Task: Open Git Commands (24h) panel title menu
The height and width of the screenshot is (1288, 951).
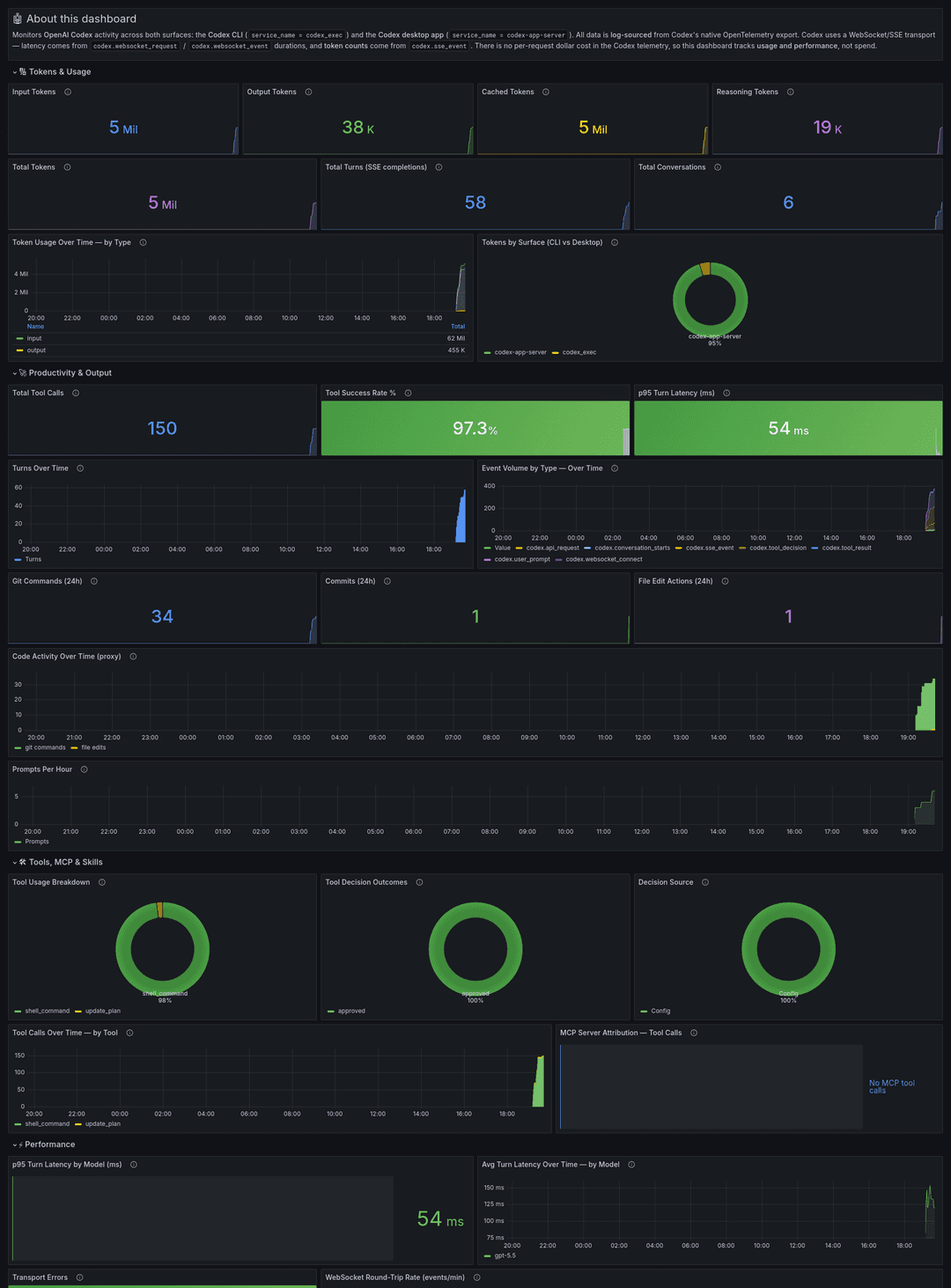Action: (48, 581)
